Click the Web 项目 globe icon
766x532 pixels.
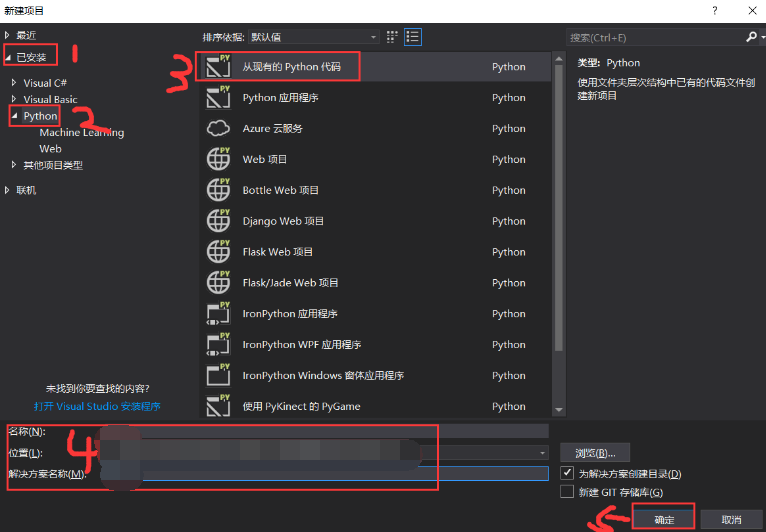pos(218,159)
